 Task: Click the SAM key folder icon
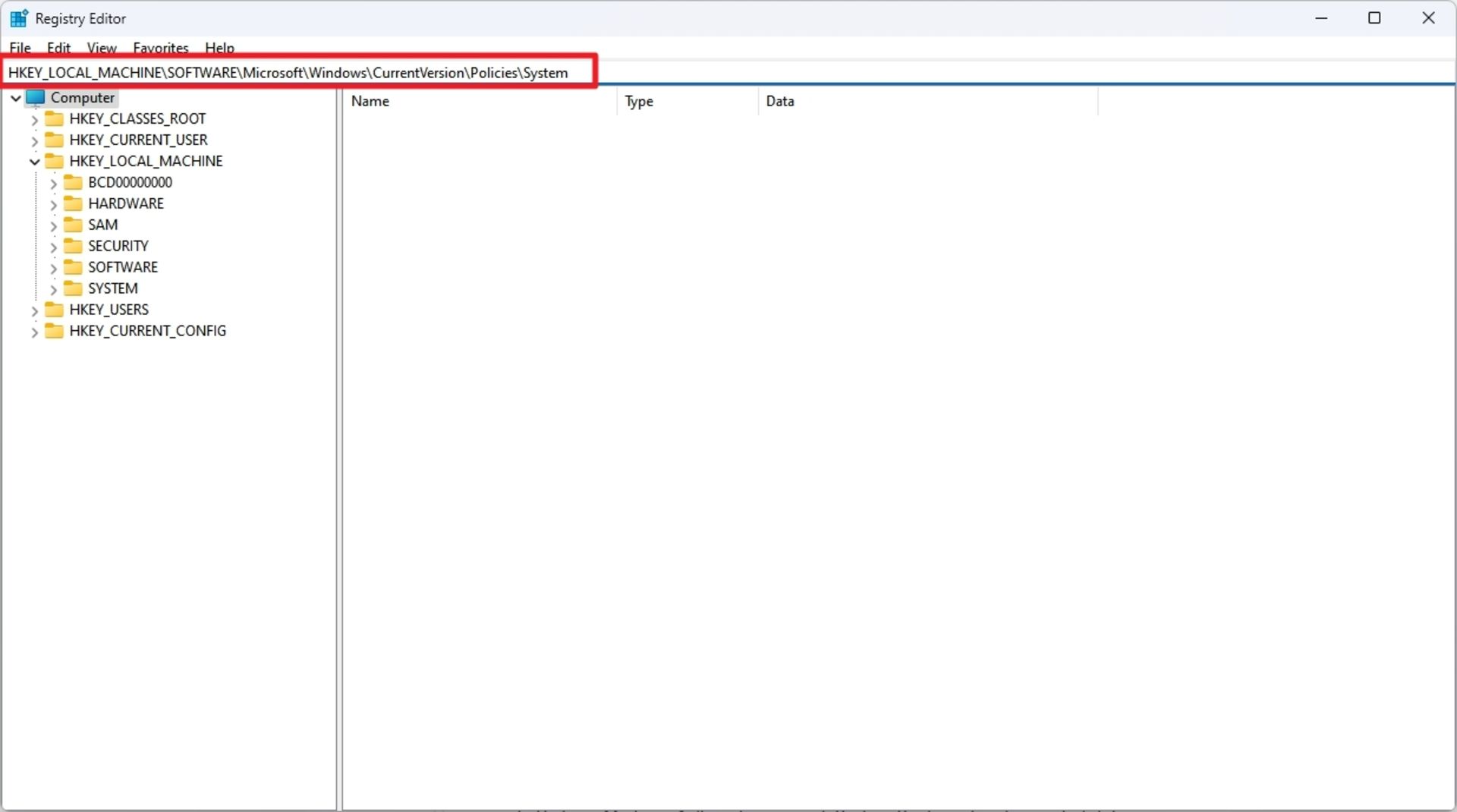click(73, 225)
